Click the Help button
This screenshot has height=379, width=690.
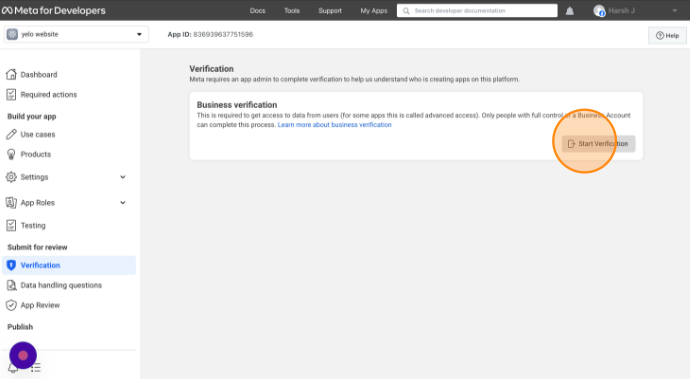667,36
